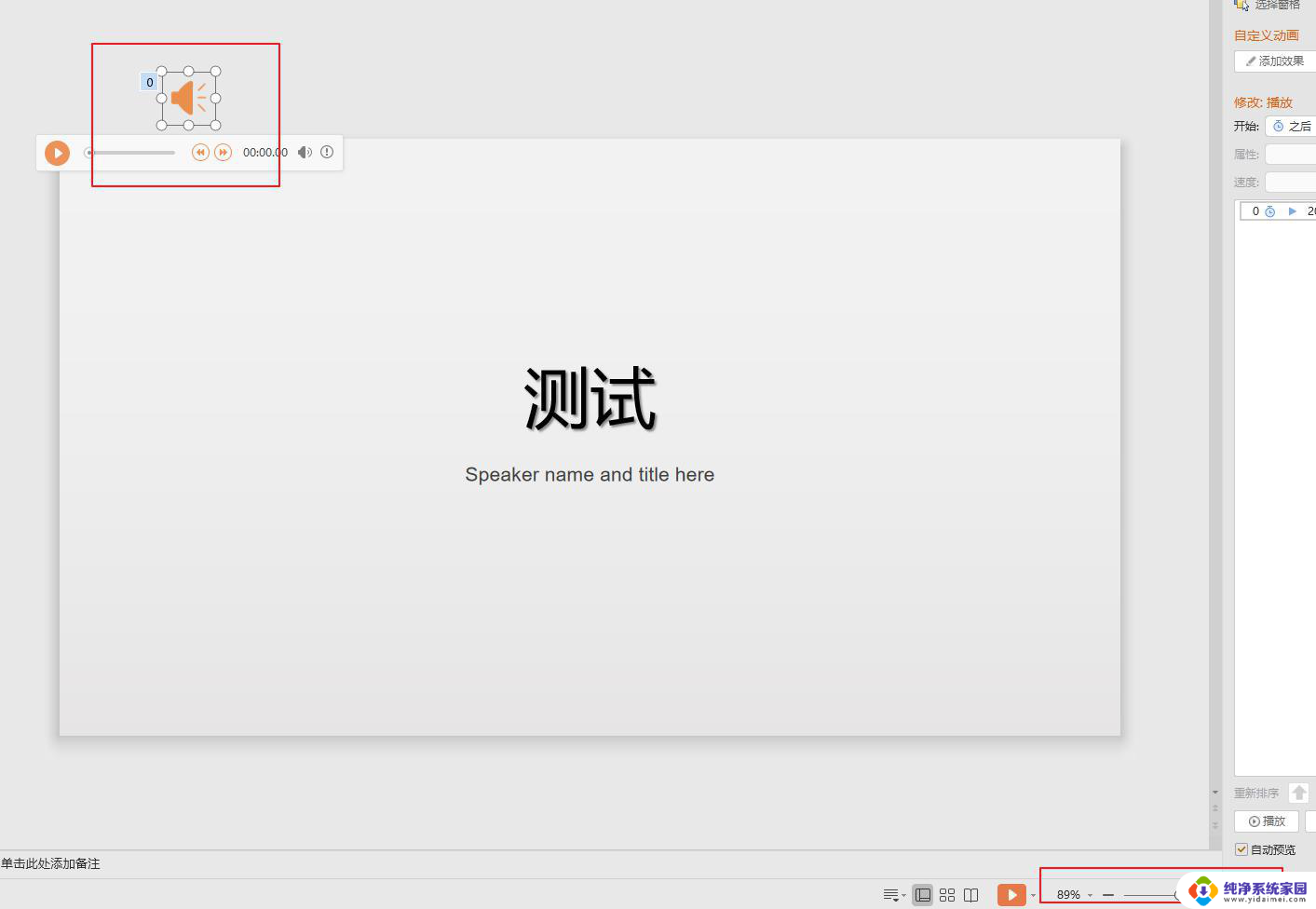Click the audio progress track
This screenshot has width=1316, height=909.
point(130,153)
